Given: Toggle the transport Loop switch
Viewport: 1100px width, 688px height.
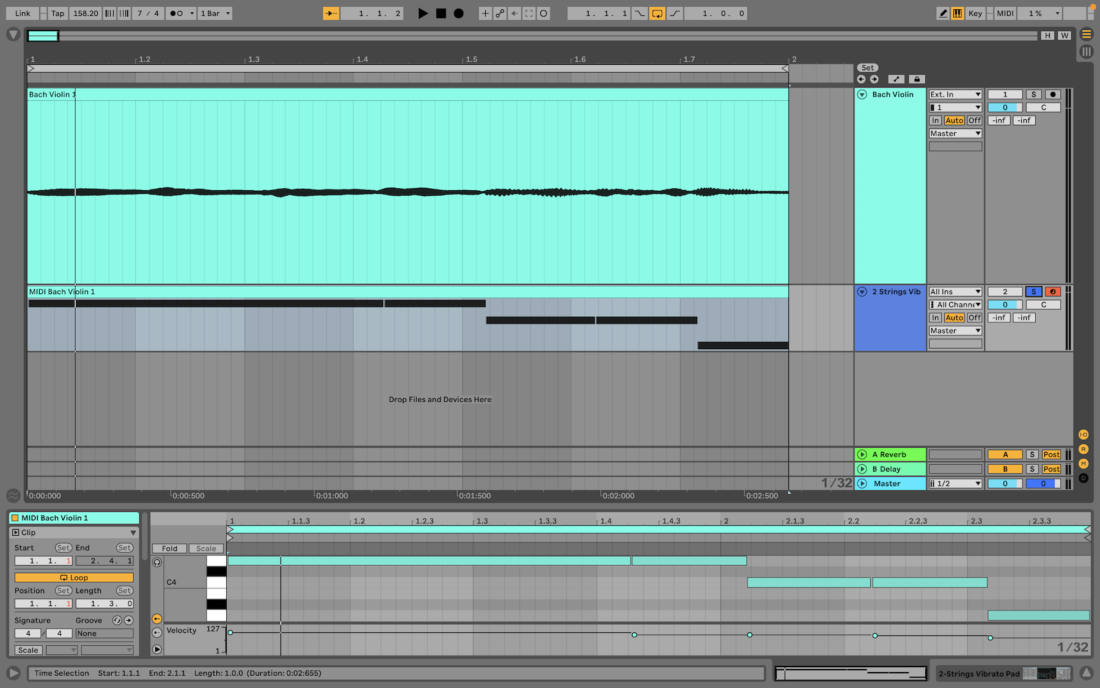Looking at the screenshot, I should pyautogui.click(x=657, y=13).
